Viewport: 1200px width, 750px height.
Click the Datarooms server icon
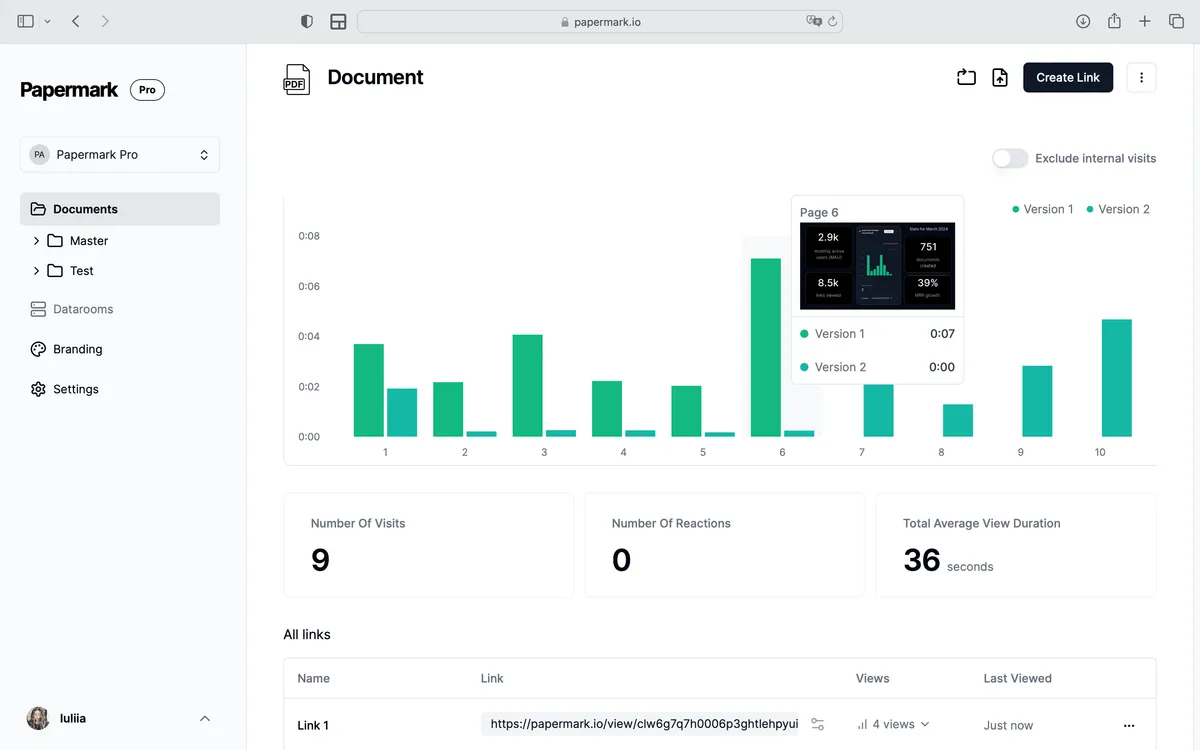click(x=38, y=309)
